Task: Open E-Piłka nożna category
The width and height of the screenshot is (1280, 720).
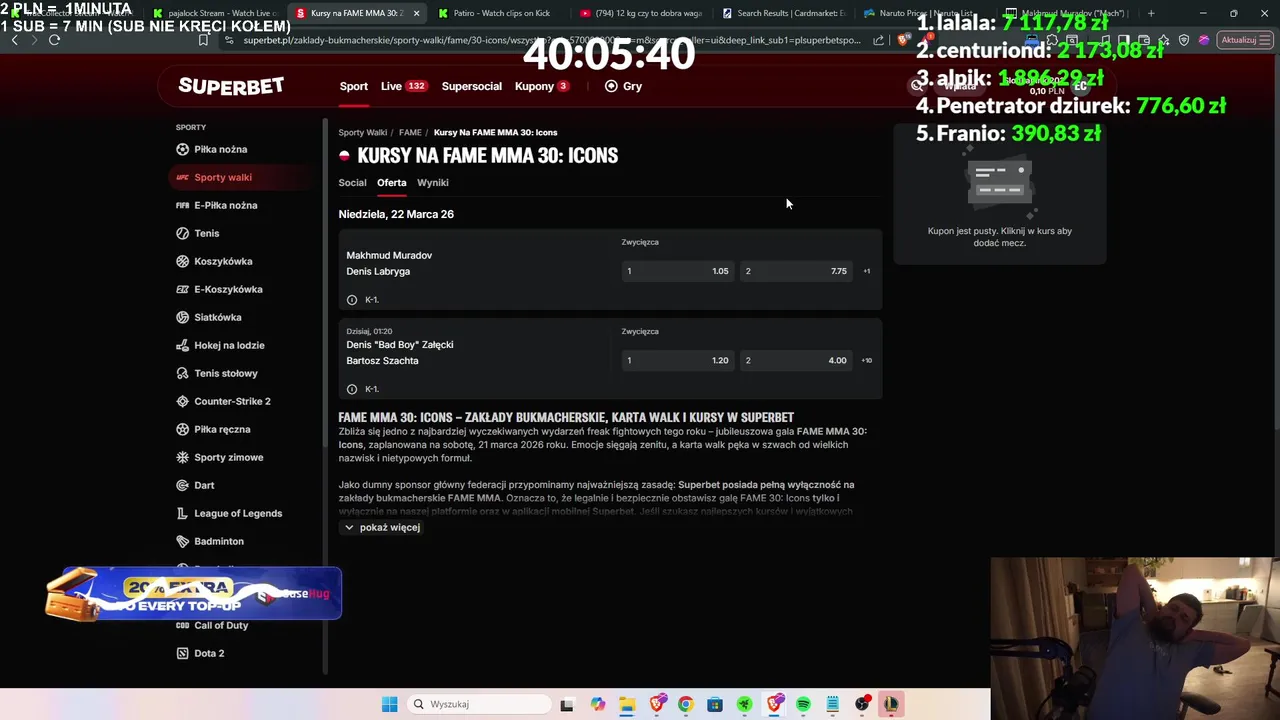Action: [x=216, y=205]
